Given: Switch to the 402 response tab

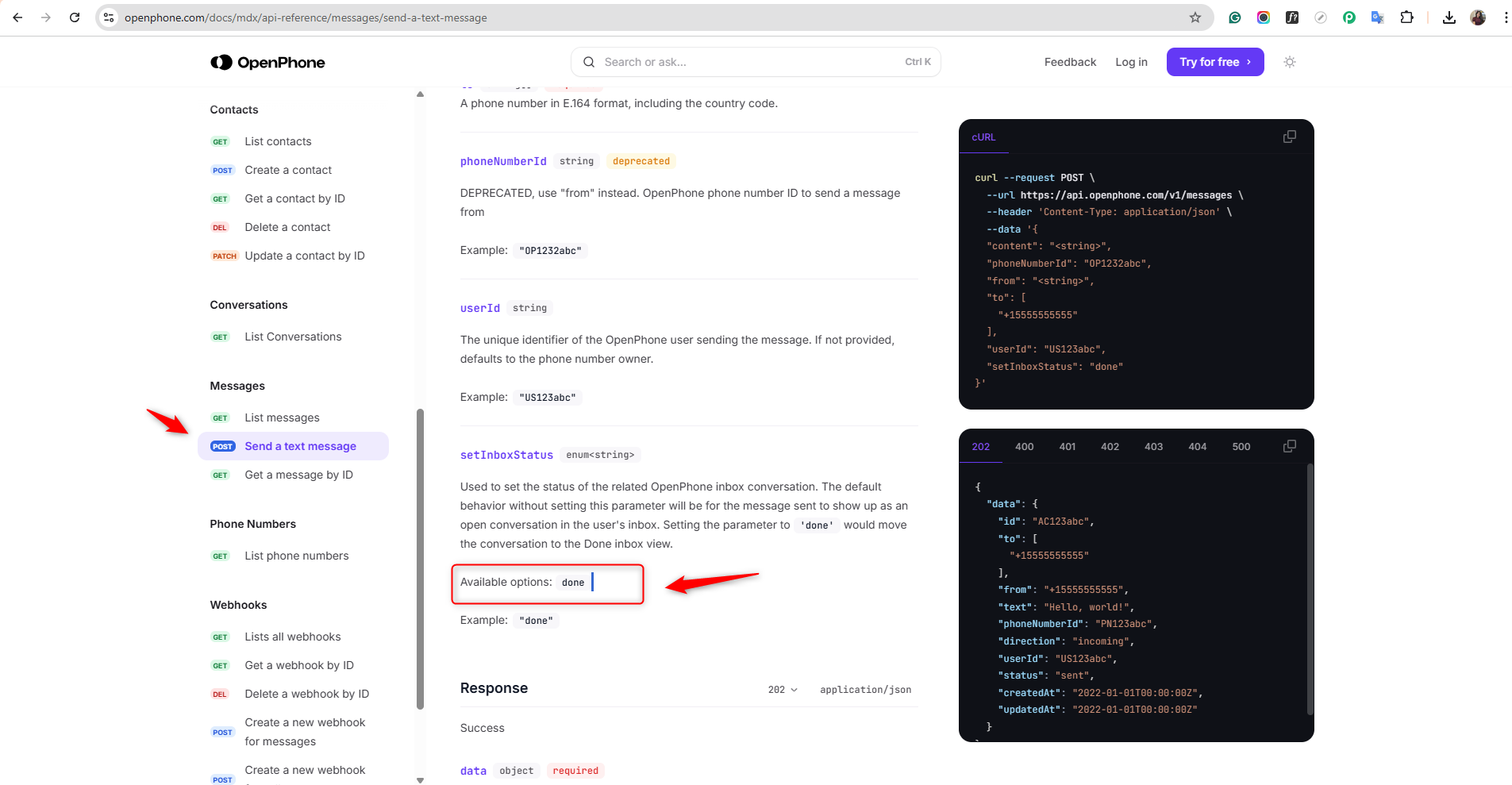Looking at the screenshot, I should [x=1110, y=446].
